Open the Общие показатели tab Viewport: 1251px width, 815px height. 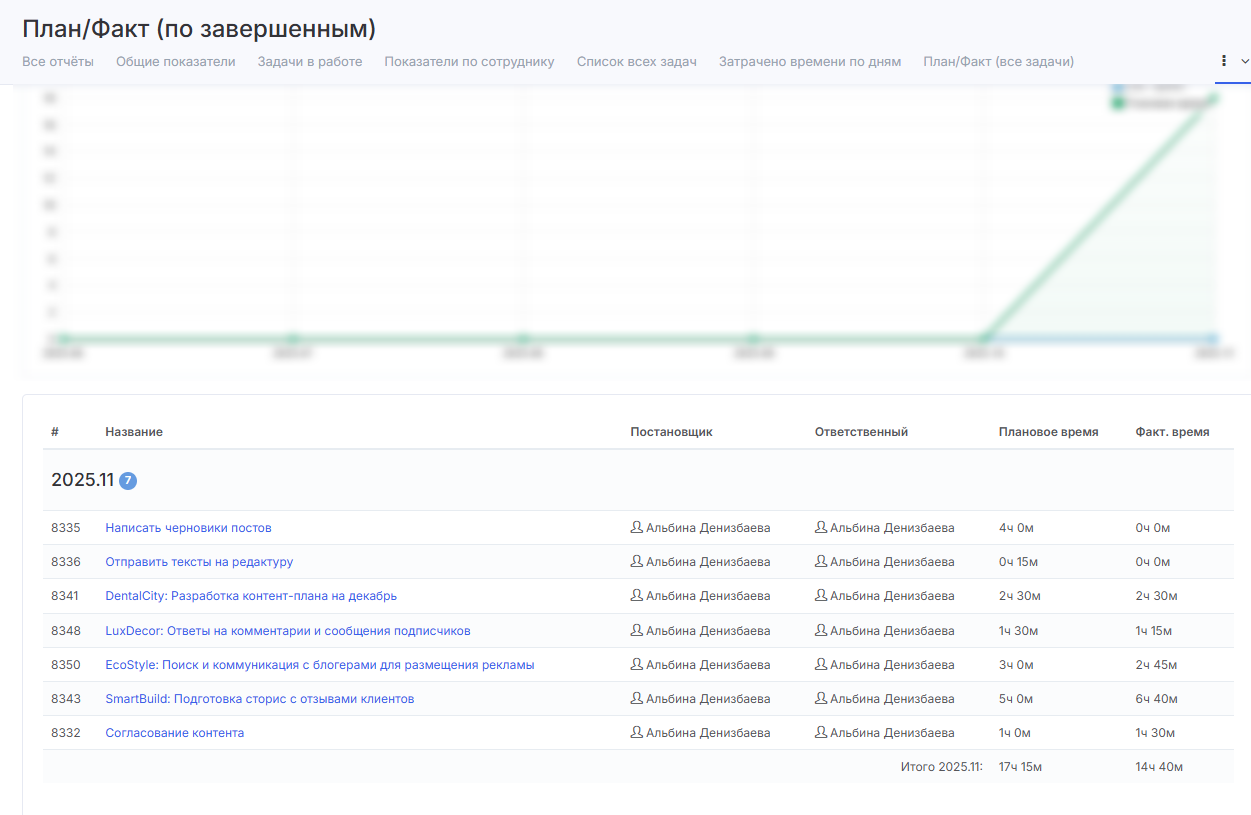click(x=176, y=62)
